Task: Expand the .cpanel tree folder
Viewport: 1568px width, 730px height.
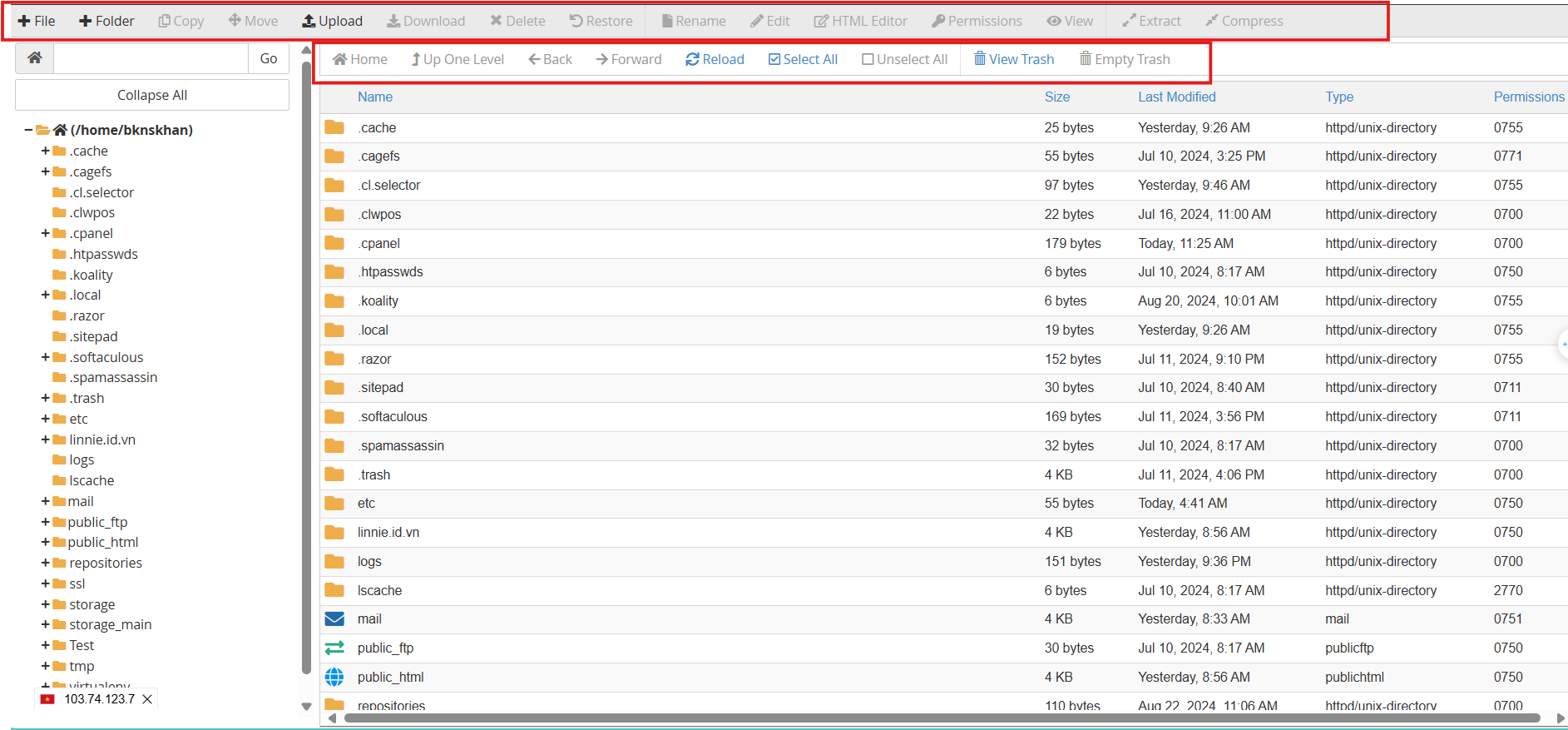Action: tap(46, 233)
